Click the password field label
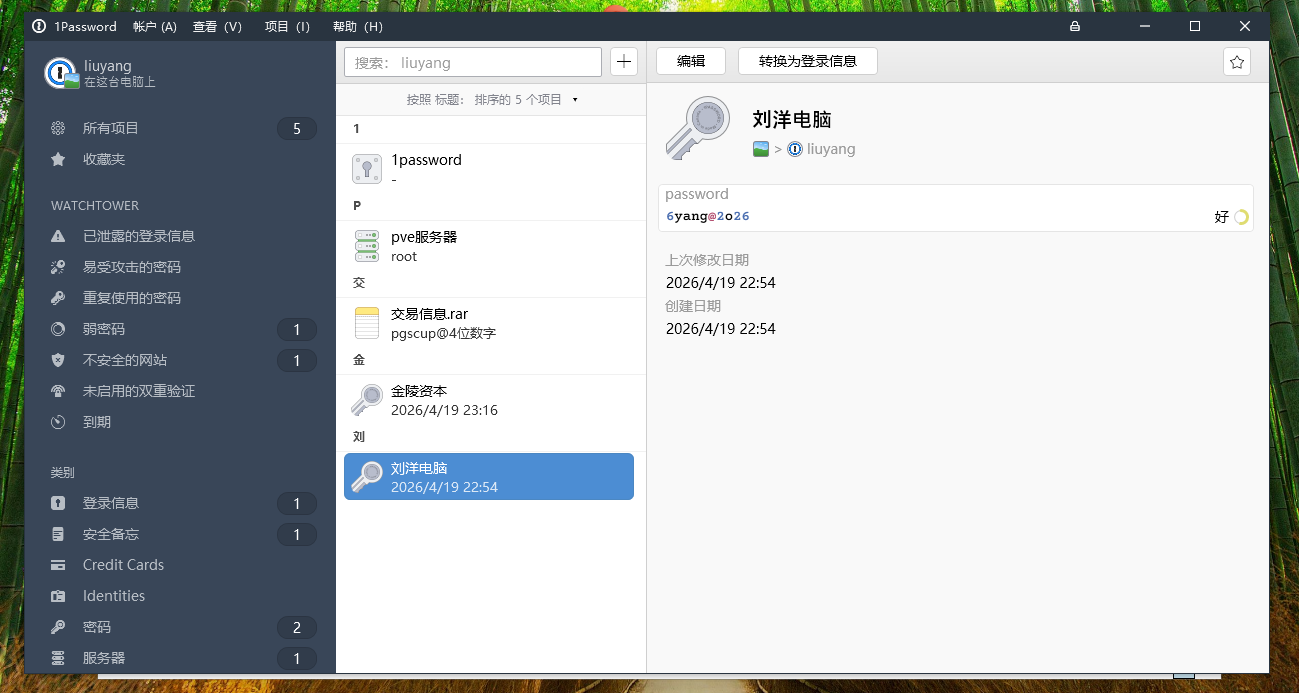 (x=697, y=194)
